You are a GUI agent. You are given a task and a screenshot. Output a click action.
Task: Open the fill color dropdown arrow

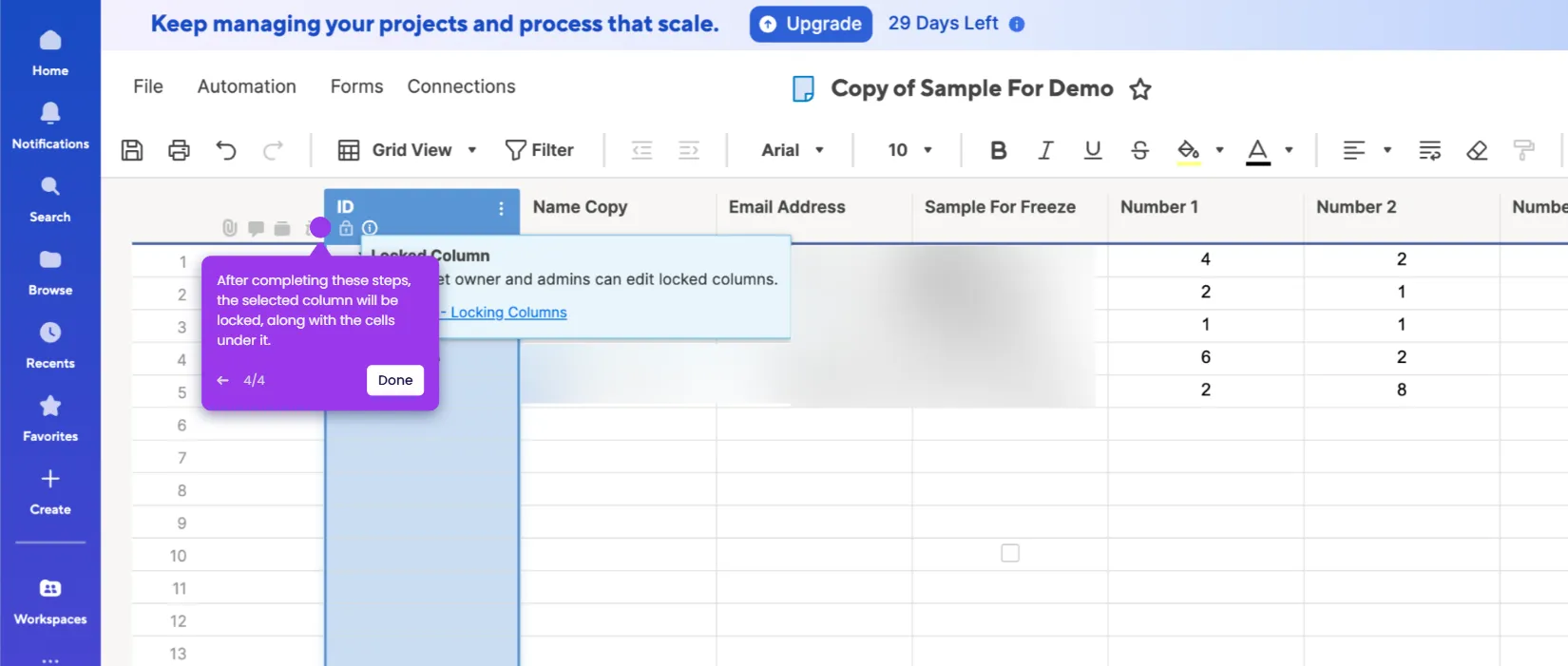click(x=1220, y=150)
